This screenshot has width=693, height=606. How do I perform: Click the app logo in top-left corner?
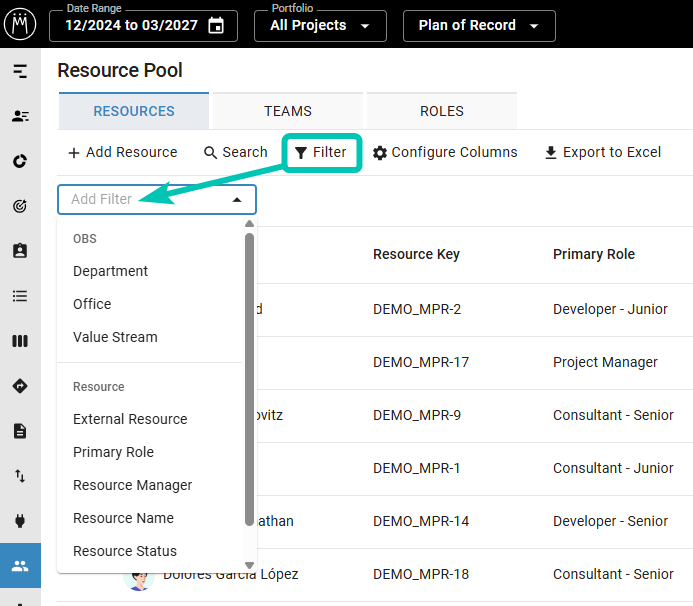(20, 23)
